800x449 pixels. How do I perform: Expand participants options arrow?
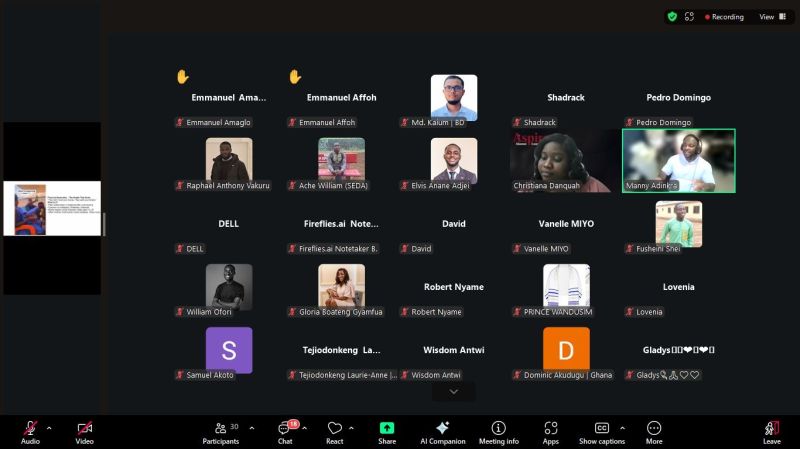[x=252, y=428]
